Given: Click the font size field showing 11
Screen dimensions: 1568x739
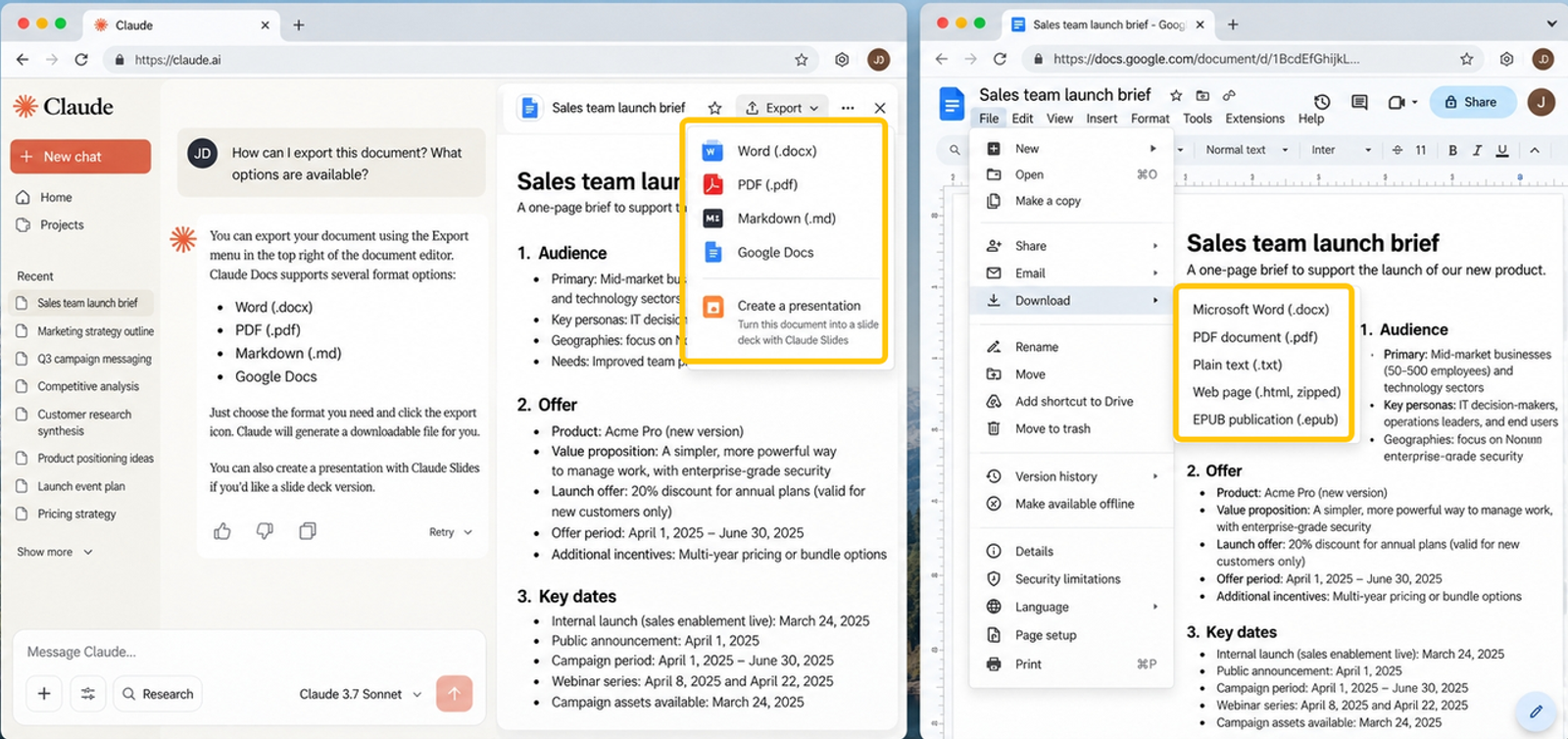Looking at the screenshot, I should coord(1421,150).
